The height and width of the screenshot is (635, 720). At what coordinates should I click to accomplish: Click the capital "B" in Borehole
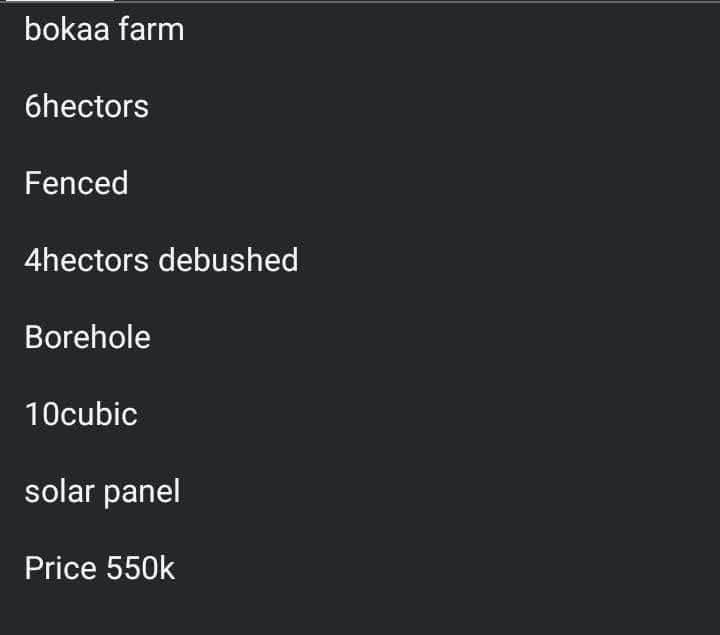pos(34,337)
